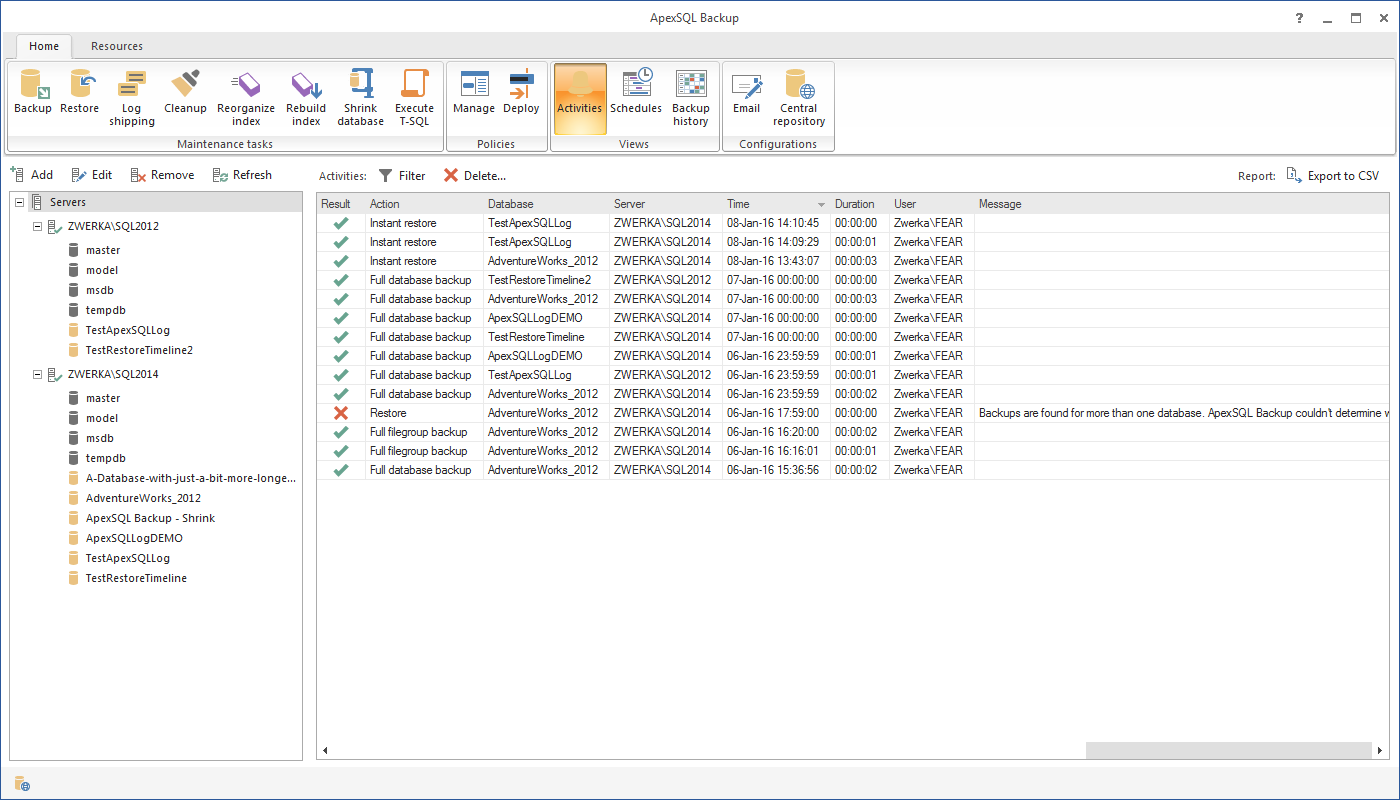Open Email configuration
This screenshot has width=1400, height=800.
(x=747, y=93)
